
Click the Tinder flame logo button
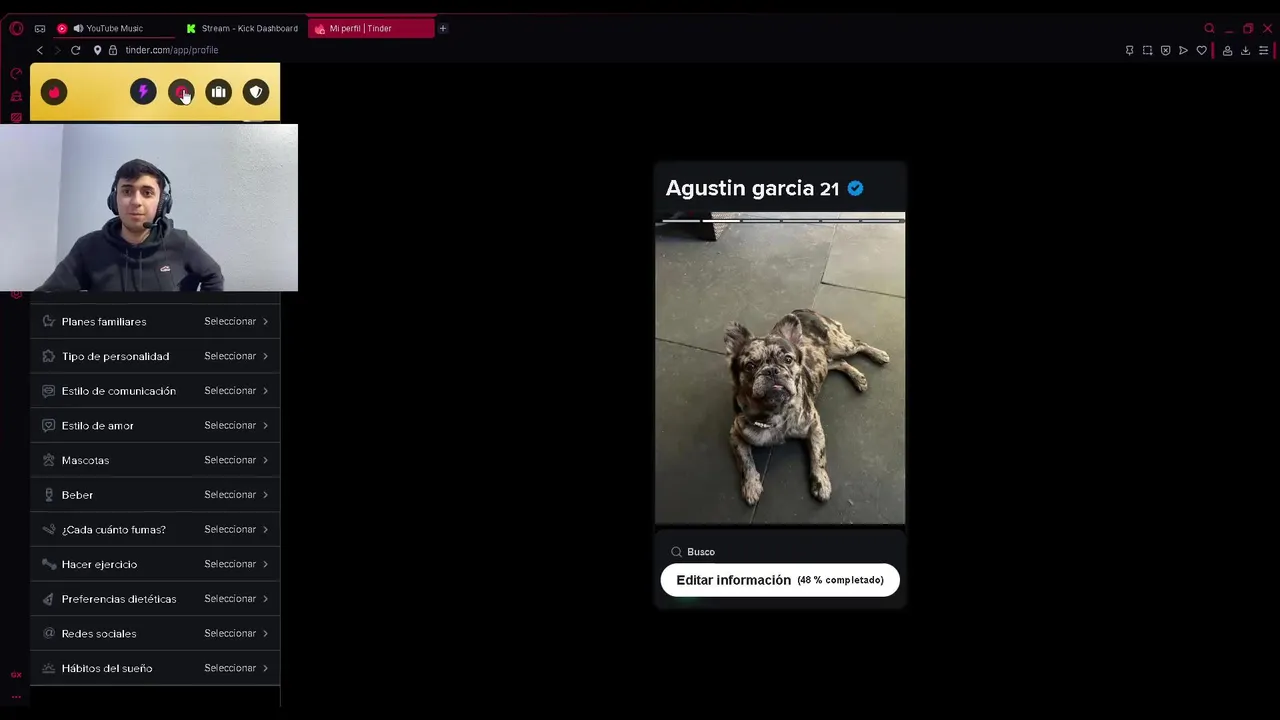click(54, 92)
